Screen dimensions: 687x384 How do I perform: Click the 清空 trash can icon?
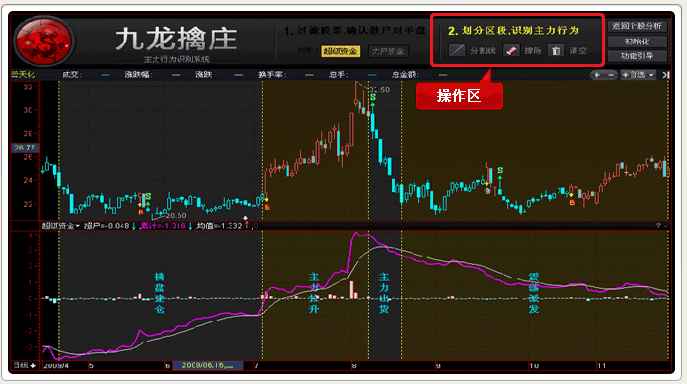556,50
